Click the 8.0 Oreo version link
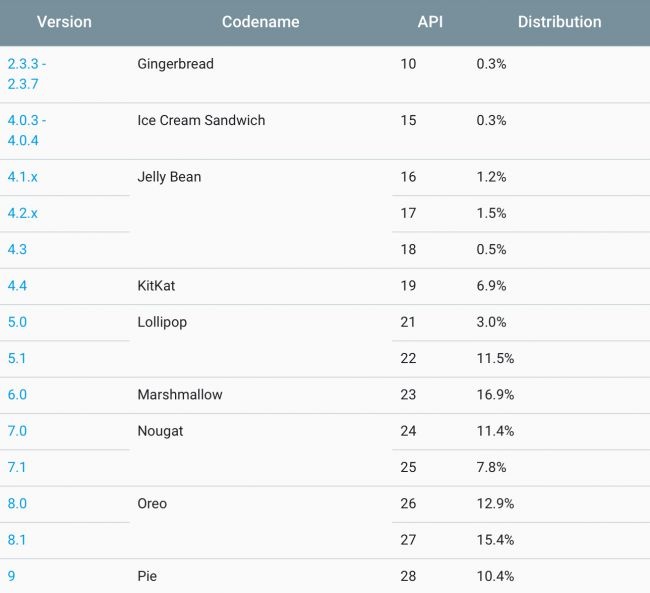Image resolution: width=650 pixels, height=593 pixels. coord(18,504)
